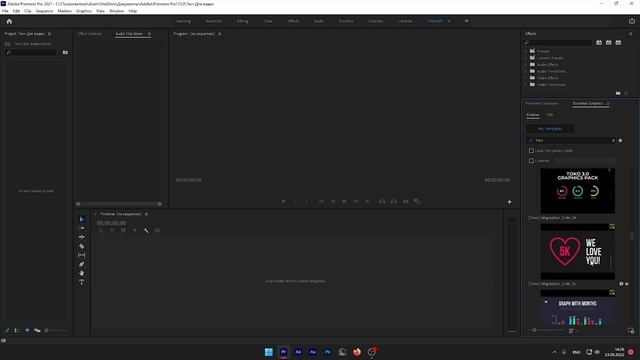
Task: Open Libraries dropdown in Essential Graphics
Action: pyautogui.click(x=584, y=161)
